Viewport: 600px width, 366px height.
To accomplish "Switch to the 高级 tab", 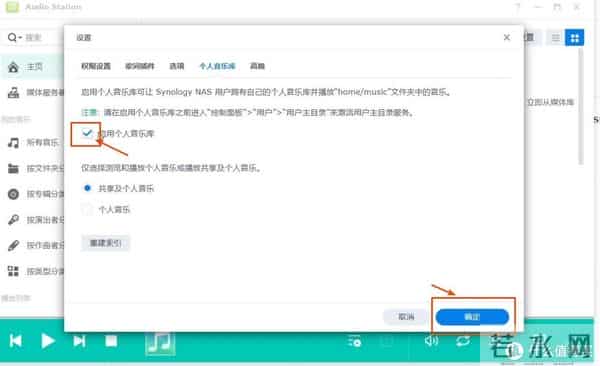I will click(257, 66).
